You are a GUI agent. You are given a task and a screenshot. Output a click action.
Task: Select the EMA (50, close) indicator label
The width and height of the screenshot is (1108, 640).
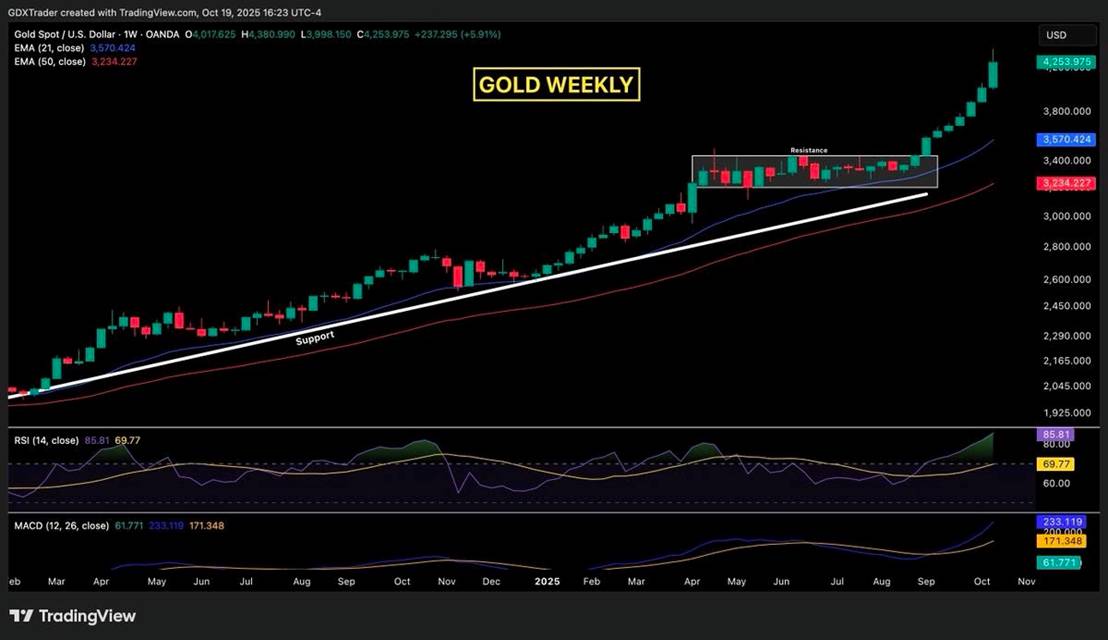point(49,61)
